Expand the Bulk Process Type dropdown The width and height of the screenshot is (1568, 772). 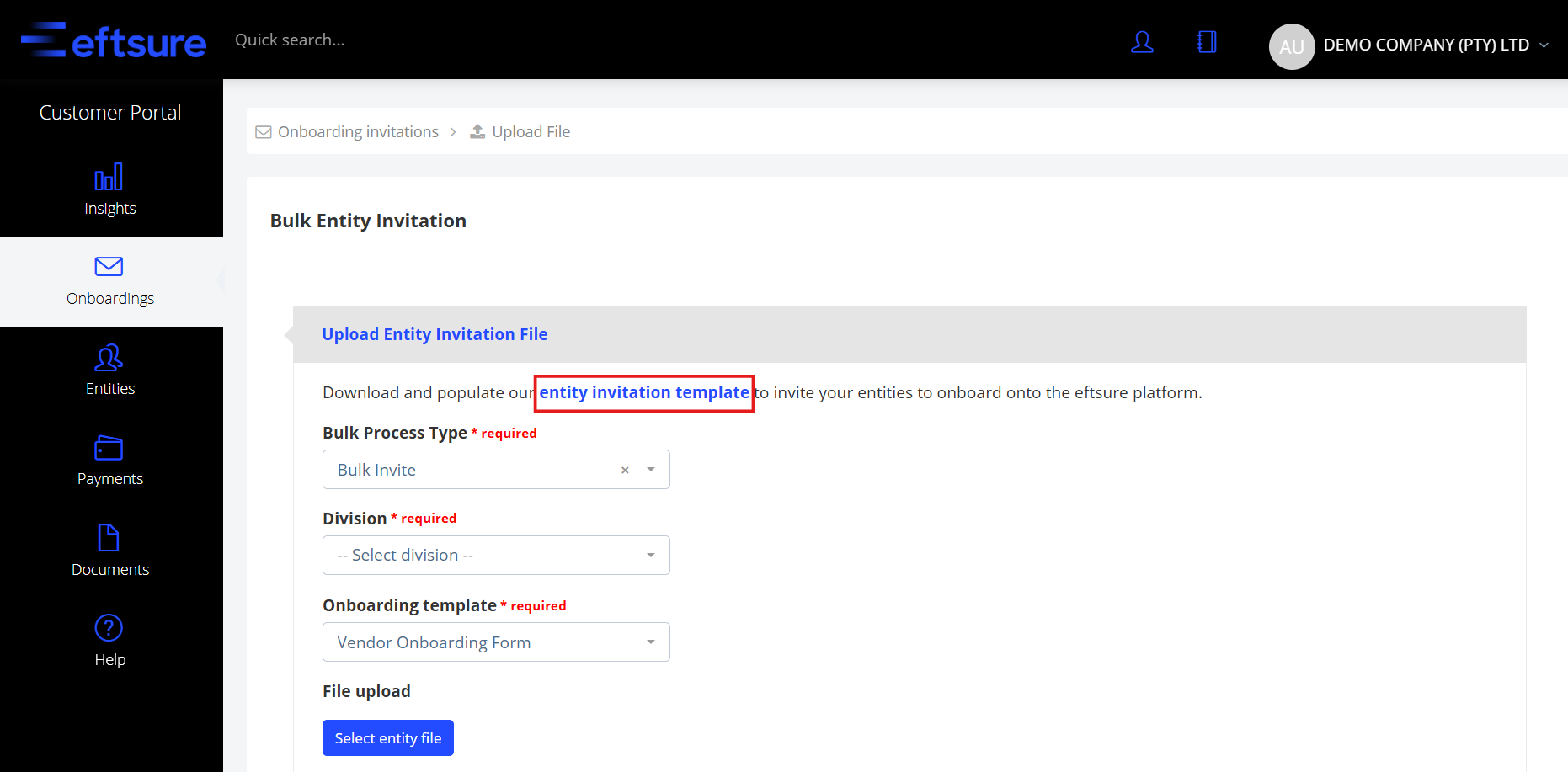pos(651,470)
